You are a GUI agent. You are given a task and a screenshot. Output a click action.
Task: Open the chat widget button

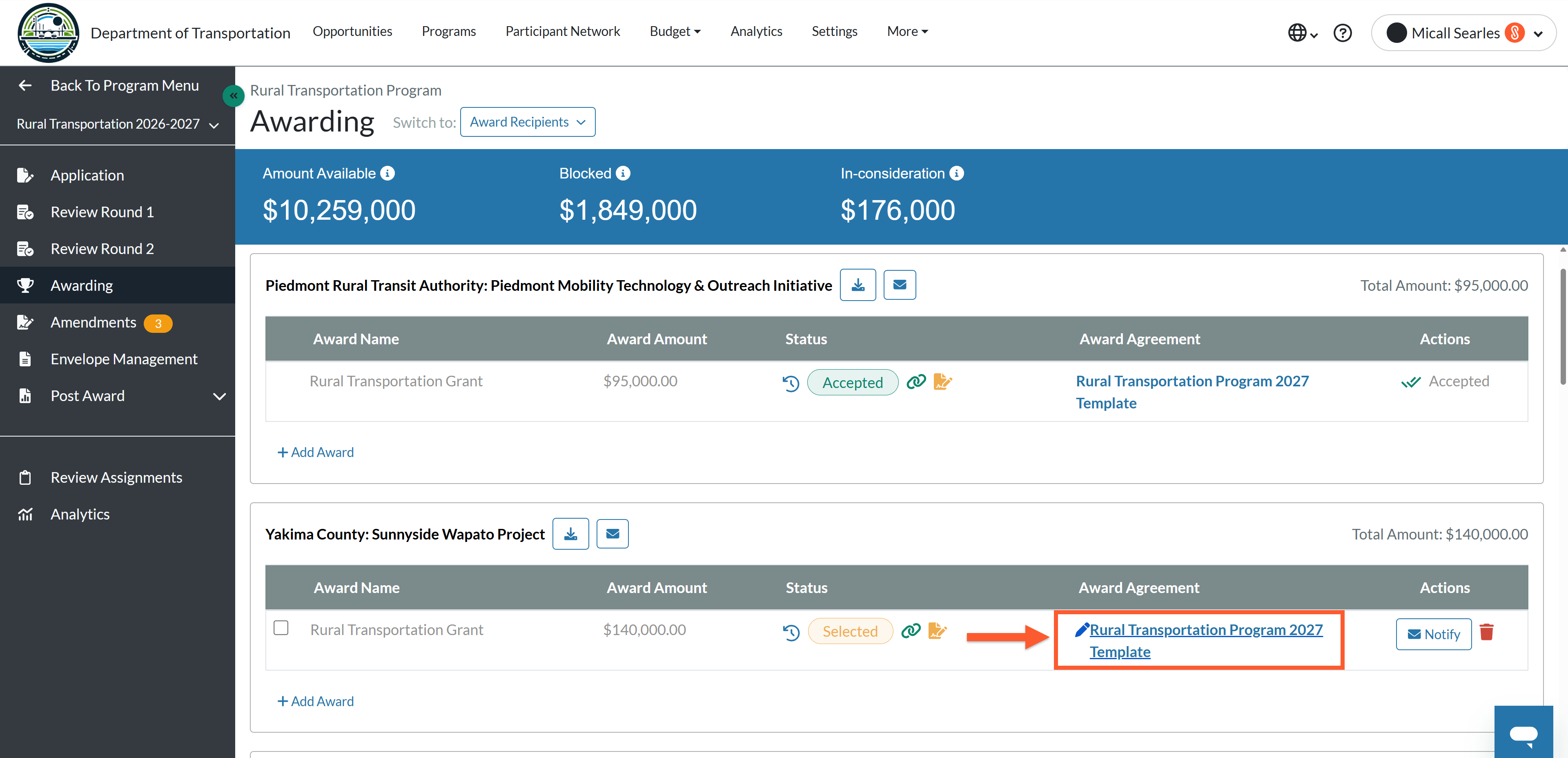pyautogui.click(x=1523, y=732)
